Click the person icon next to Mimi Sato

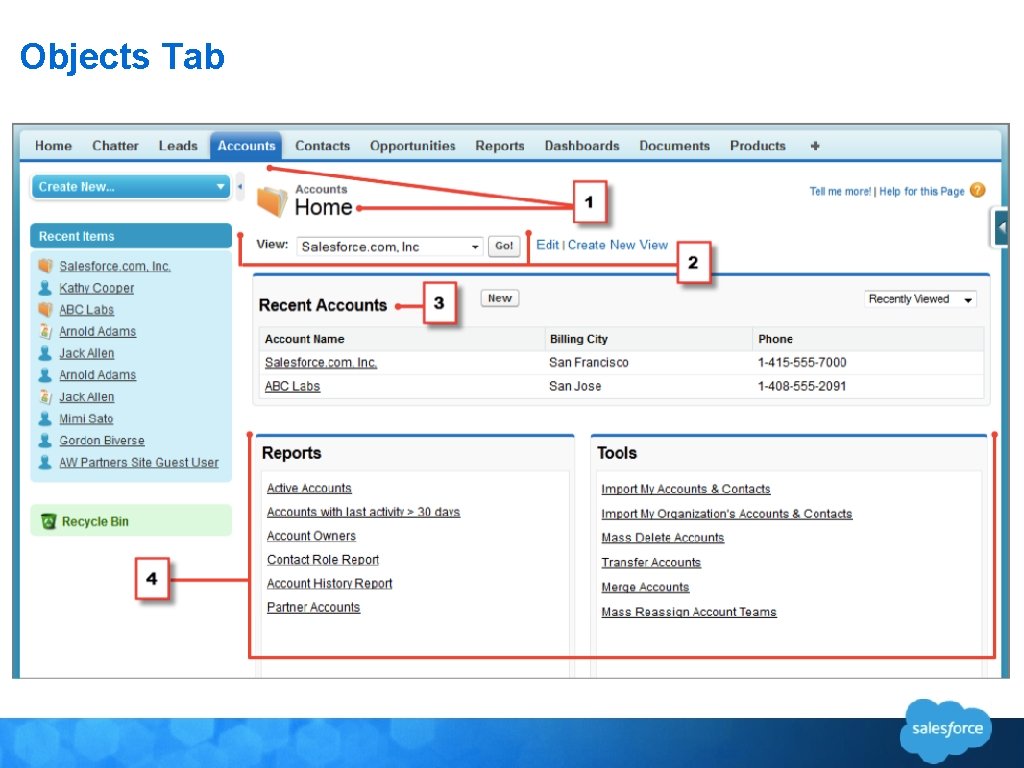pos(45,418)
